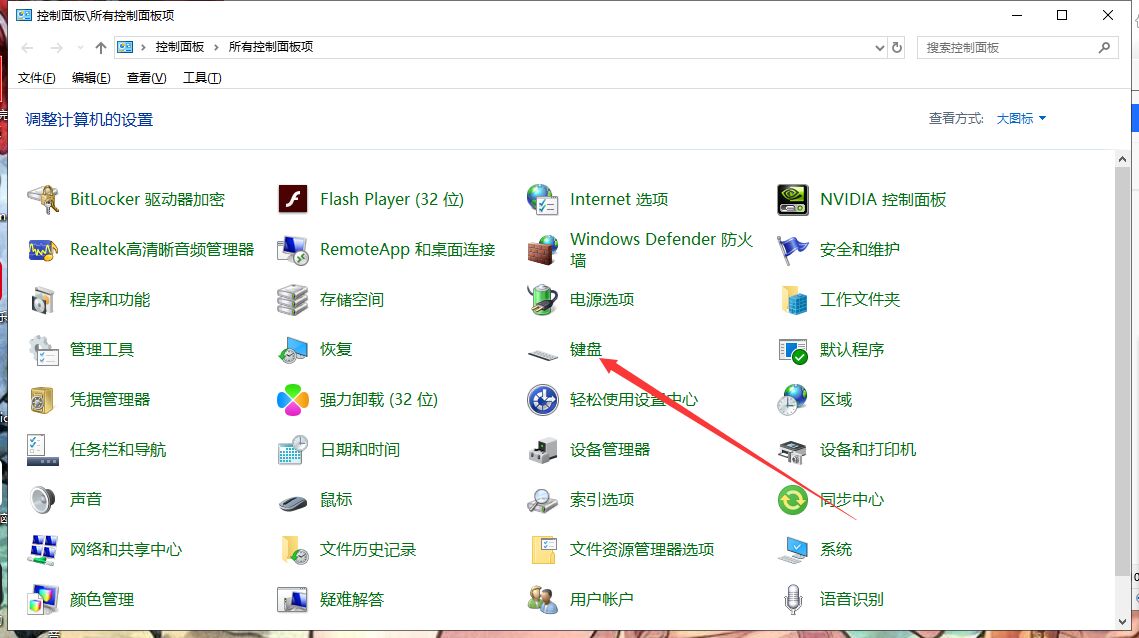Open the 大图标 view mode dropdown
Image resolution: width=1139 pixels, height=638 pixels.
point(1021,118)
